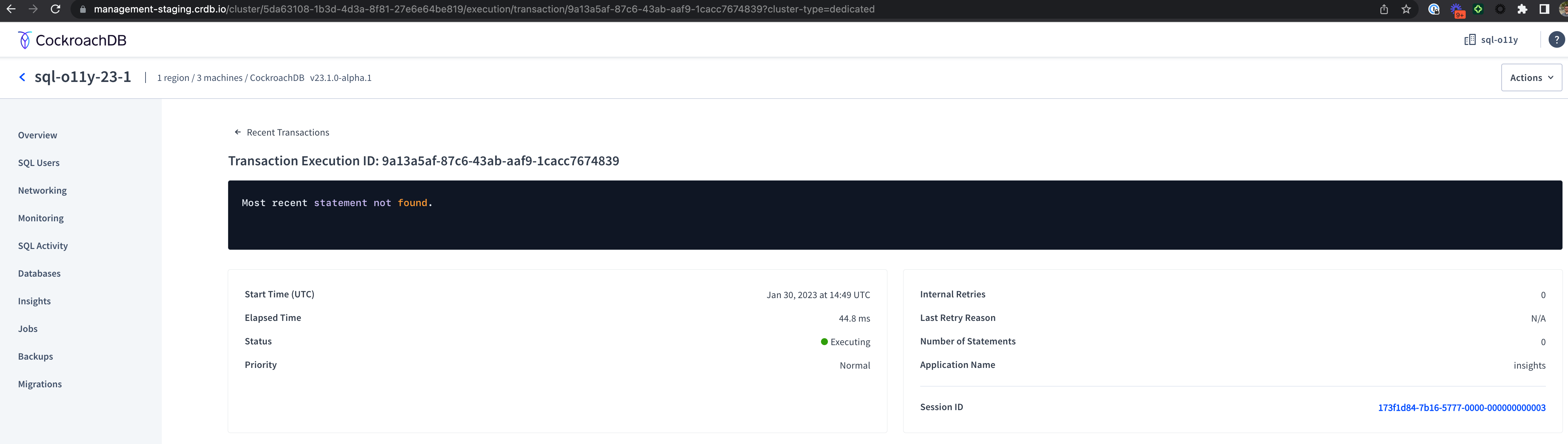Click the left arrow before Recent Transactions
Screen dimensions: 1568x444
[x=237, y=132]
